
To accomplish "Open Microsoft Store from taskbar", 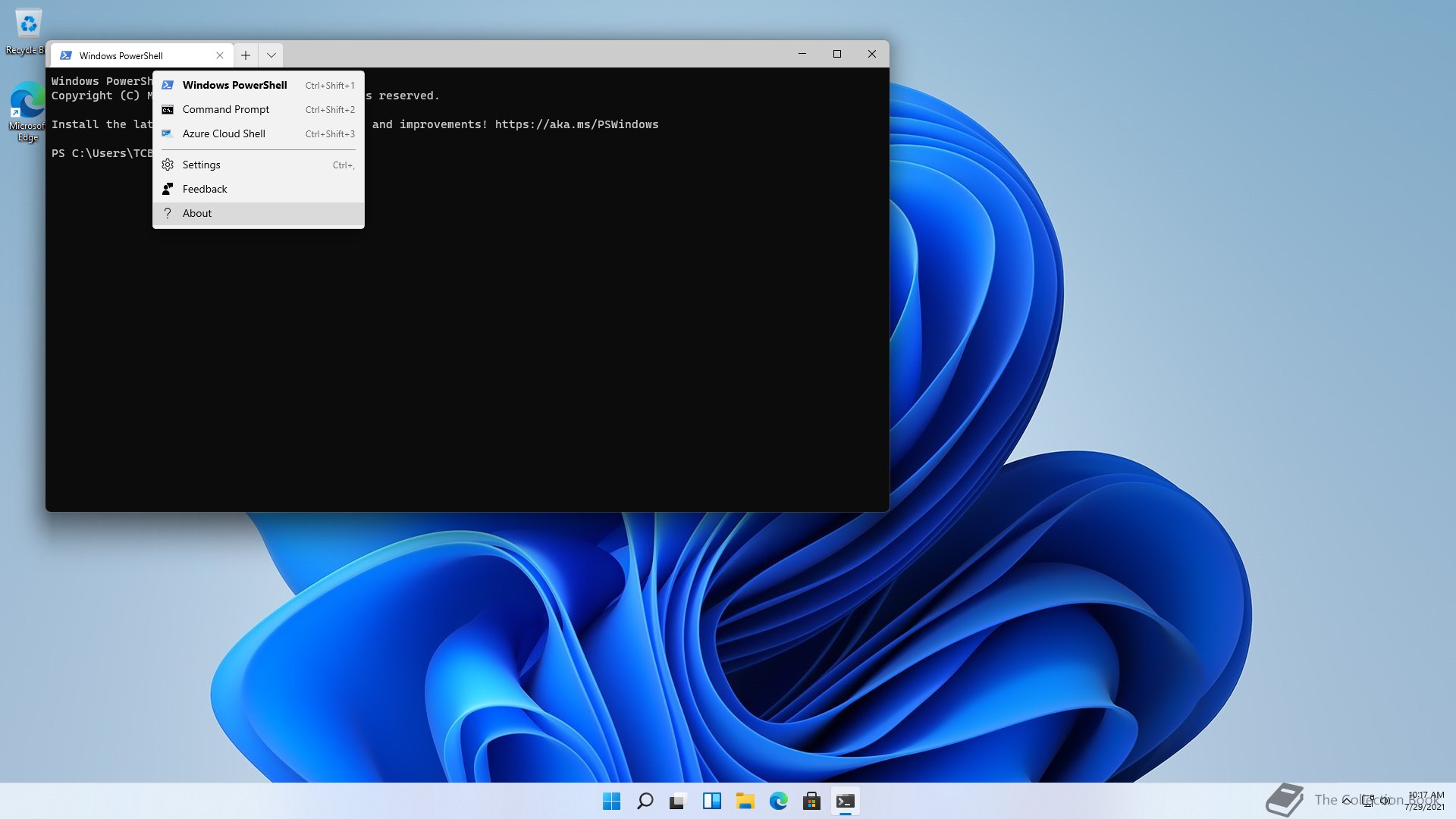I will point(811,801).
